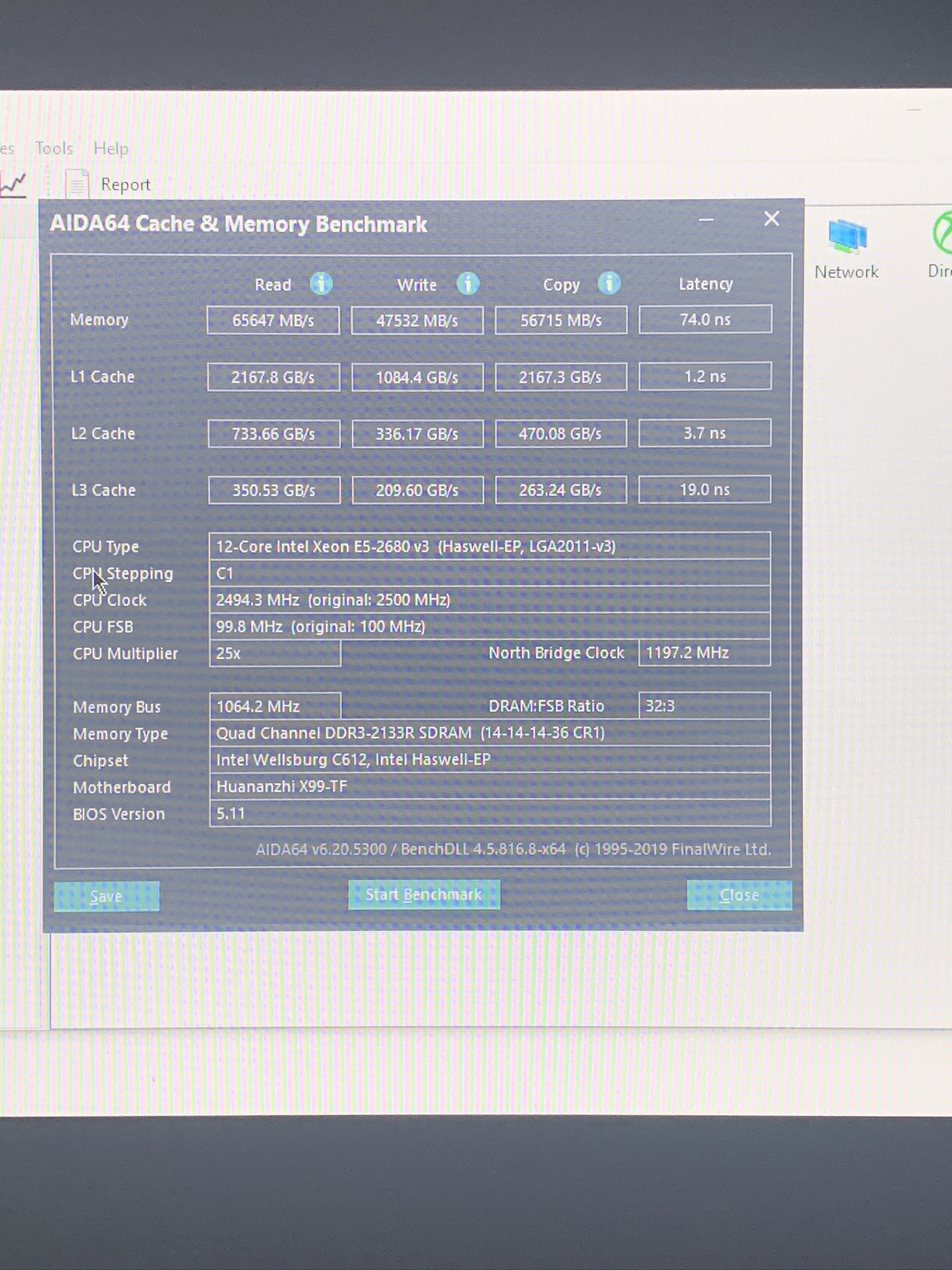Click L3 Cache Read value 350.53 GB/s
The height and width of the screenshot is (1270, 952).
tap(274, 491)
